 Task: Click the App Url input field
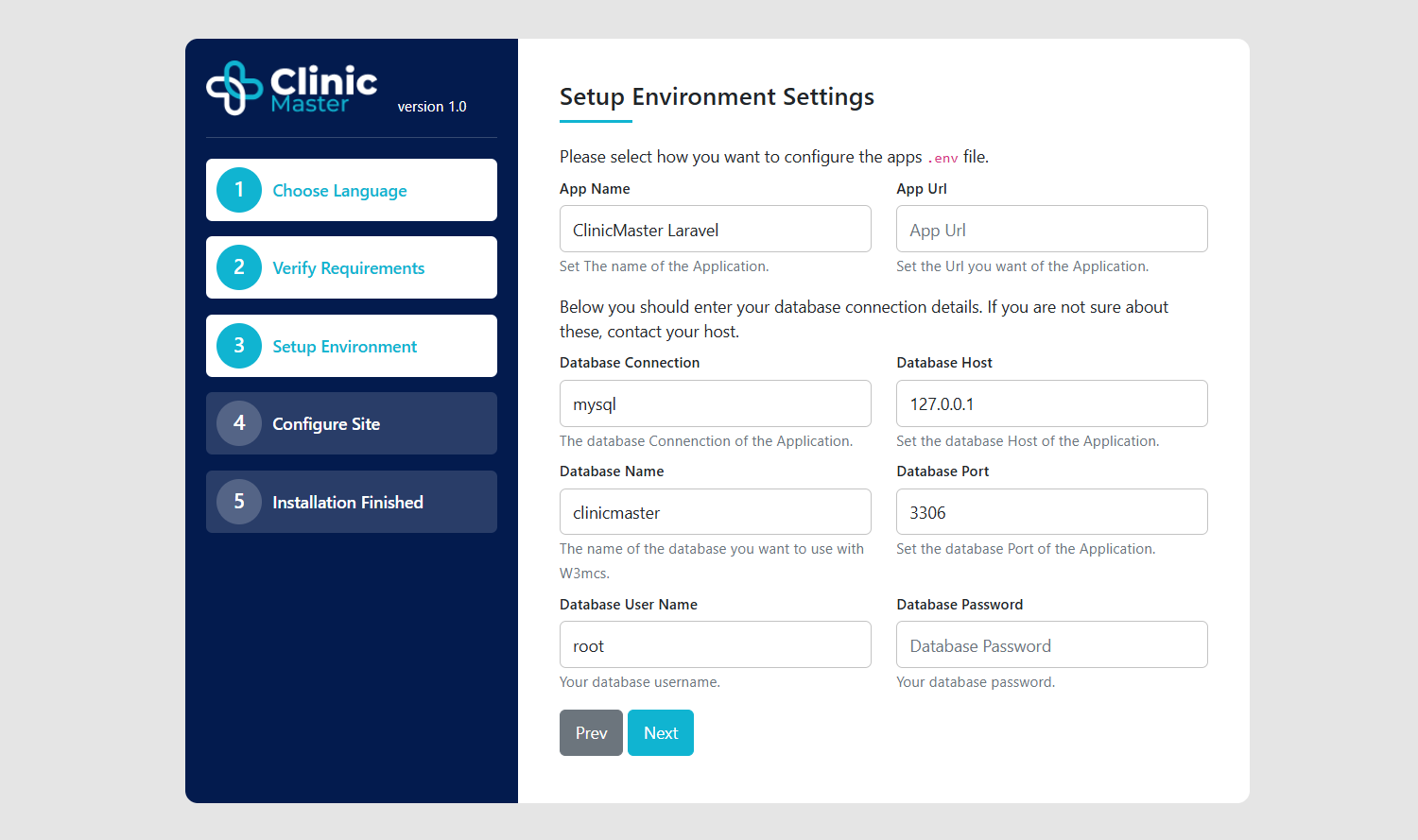pos(1051,230)
